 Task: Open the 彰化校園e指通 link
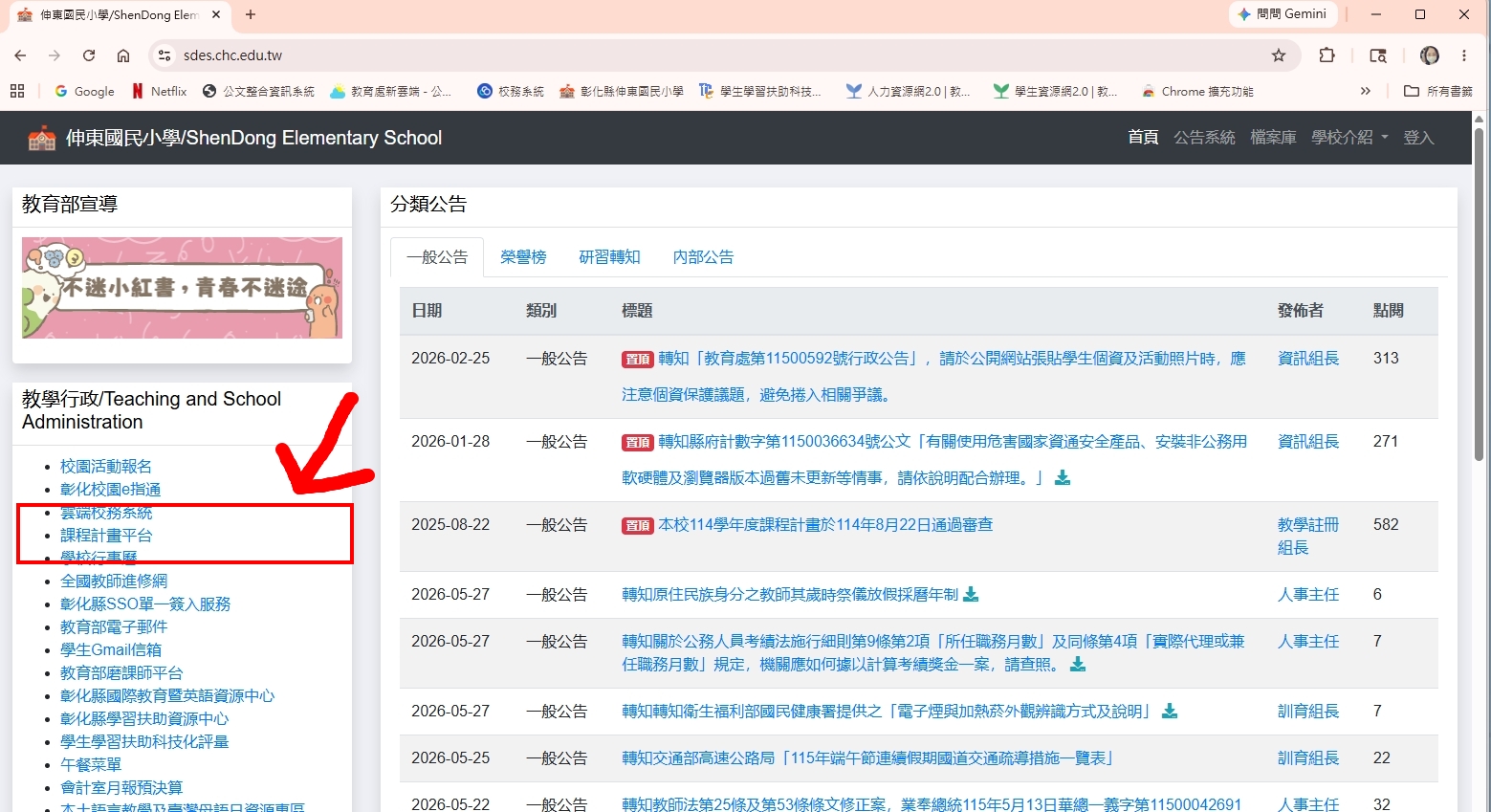coord(110,490)
